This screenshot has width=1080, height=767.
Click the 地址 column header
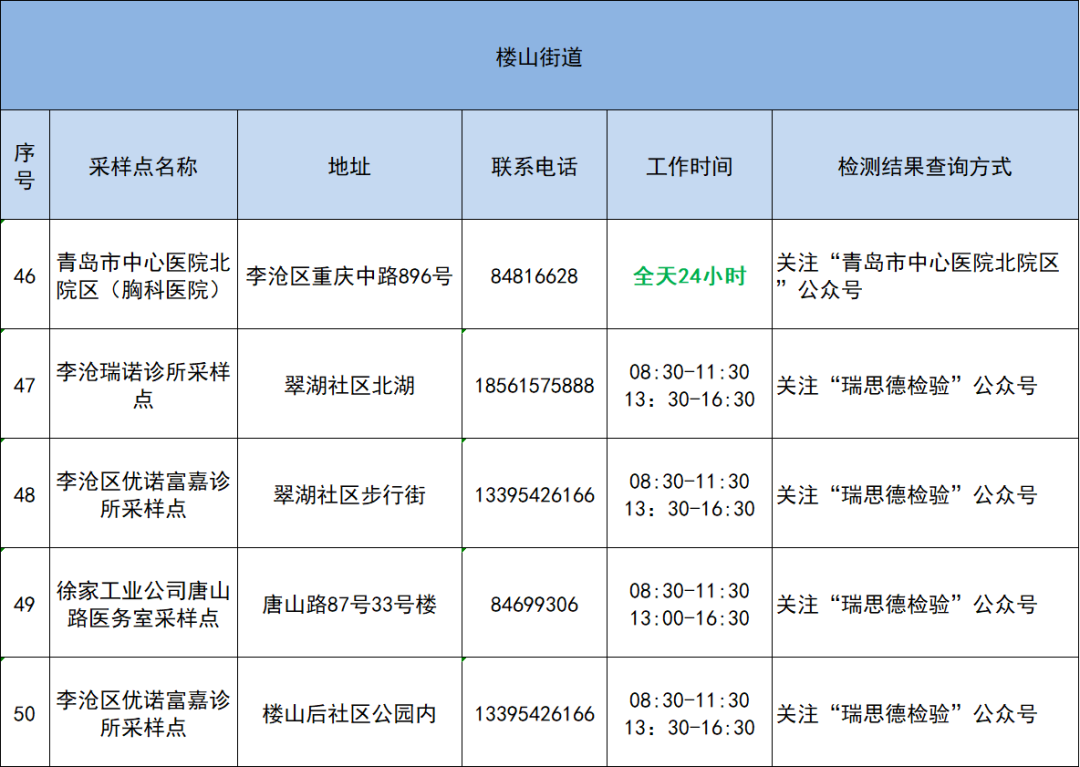(349, 165)
